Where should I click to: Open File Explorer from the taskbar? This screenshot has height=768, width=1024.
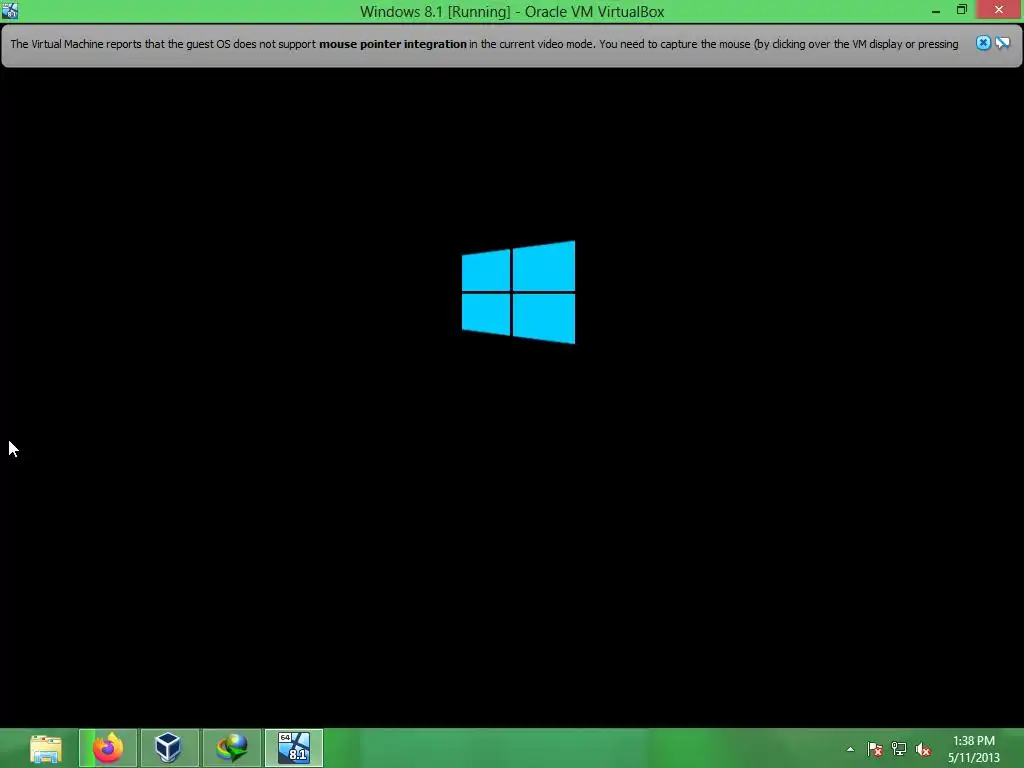coord(46,748)
